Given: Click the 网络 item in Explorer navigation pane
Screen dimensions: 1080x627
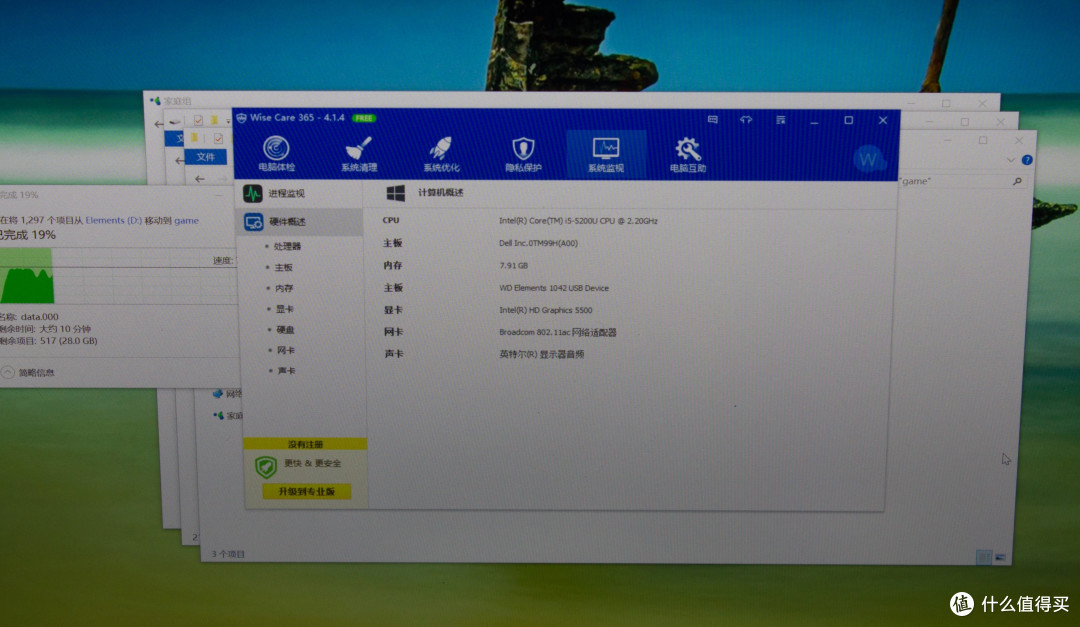Looking at the screenshot, I should click(227, 394).
